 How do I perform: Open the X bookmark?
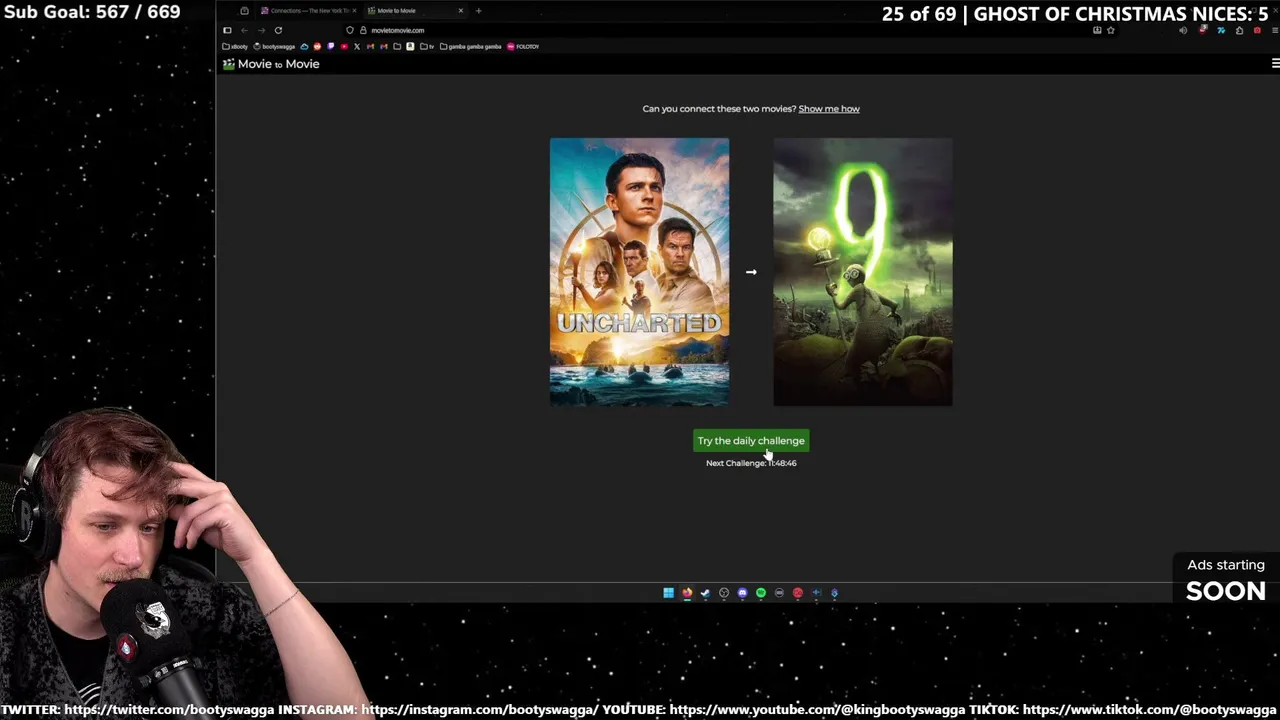pyautogui.click(x=357, y=47)
